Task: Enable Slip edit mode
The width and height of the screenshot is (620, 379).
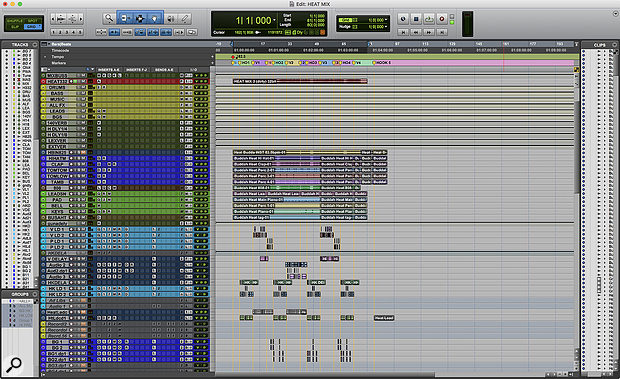Action: click(x=15, y=27)
